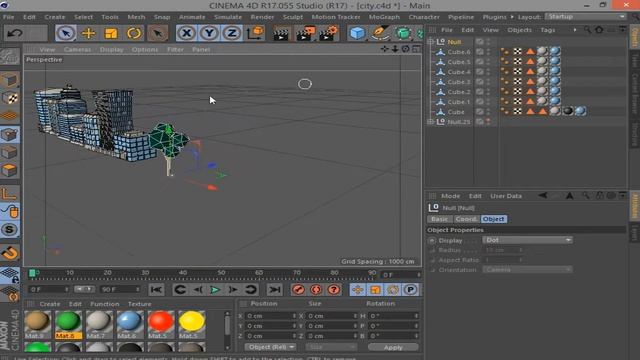The image size is (640, 360).
Task: Open the Simulate menu
Action: point(228,17)
